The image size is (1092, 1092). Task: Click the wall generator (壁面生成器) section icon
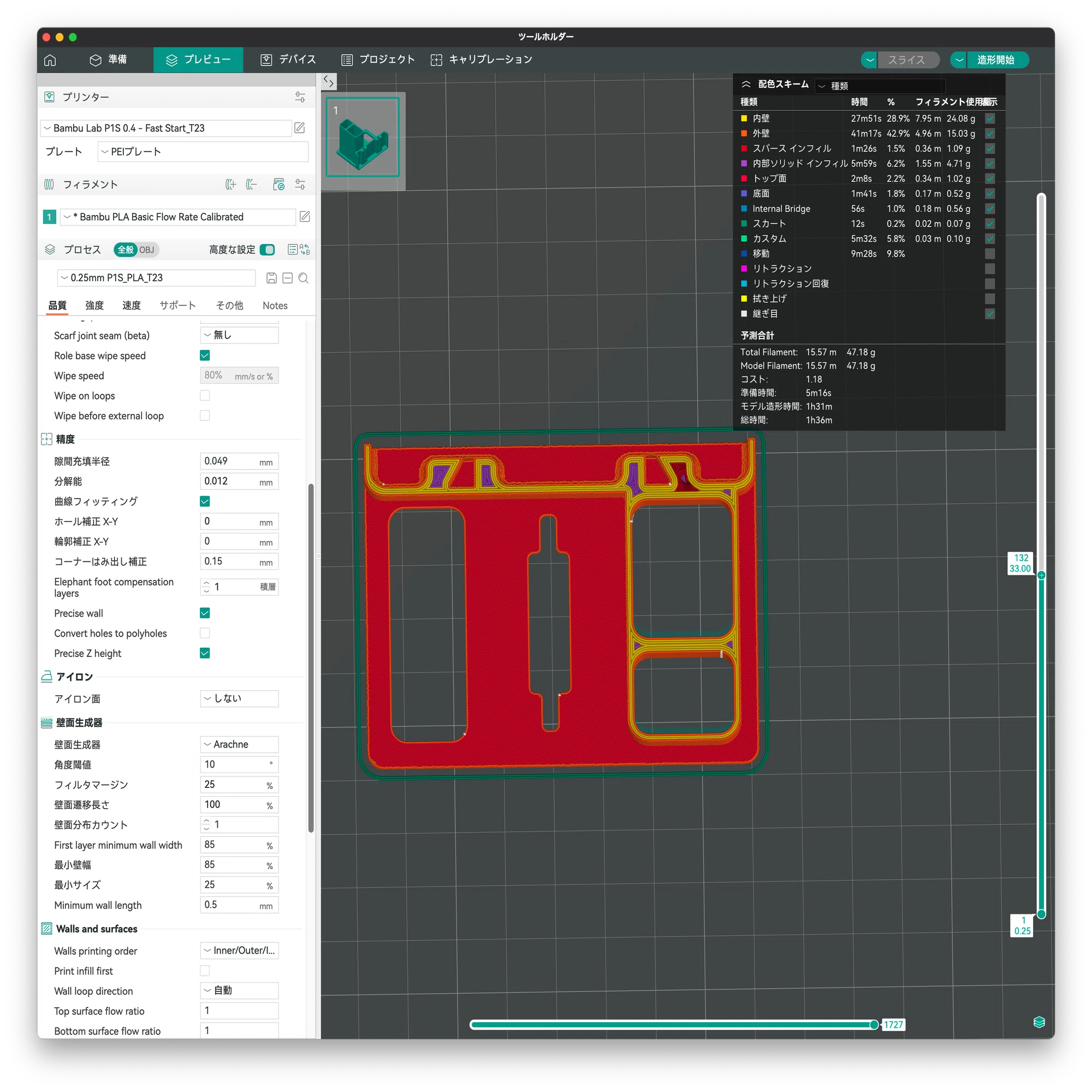tap(47, 722)
